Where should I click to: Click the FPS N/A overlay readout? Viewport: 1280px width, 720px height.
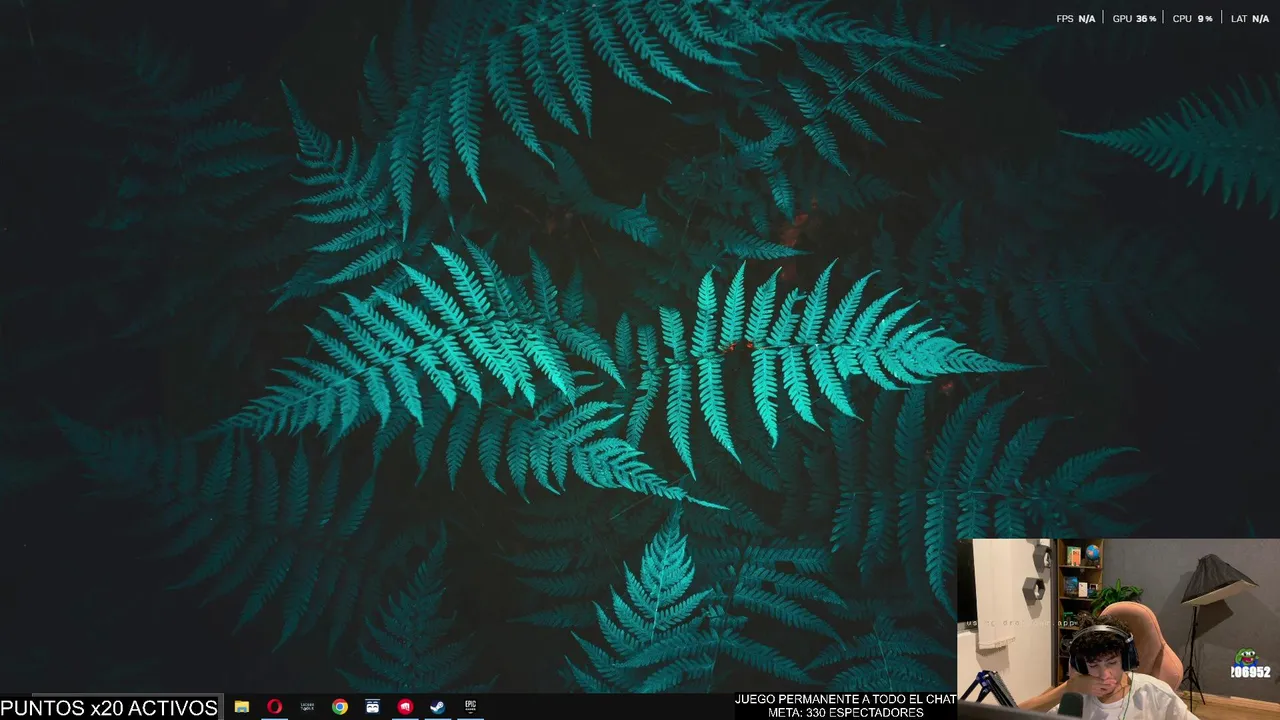[x=1076, y=19]
